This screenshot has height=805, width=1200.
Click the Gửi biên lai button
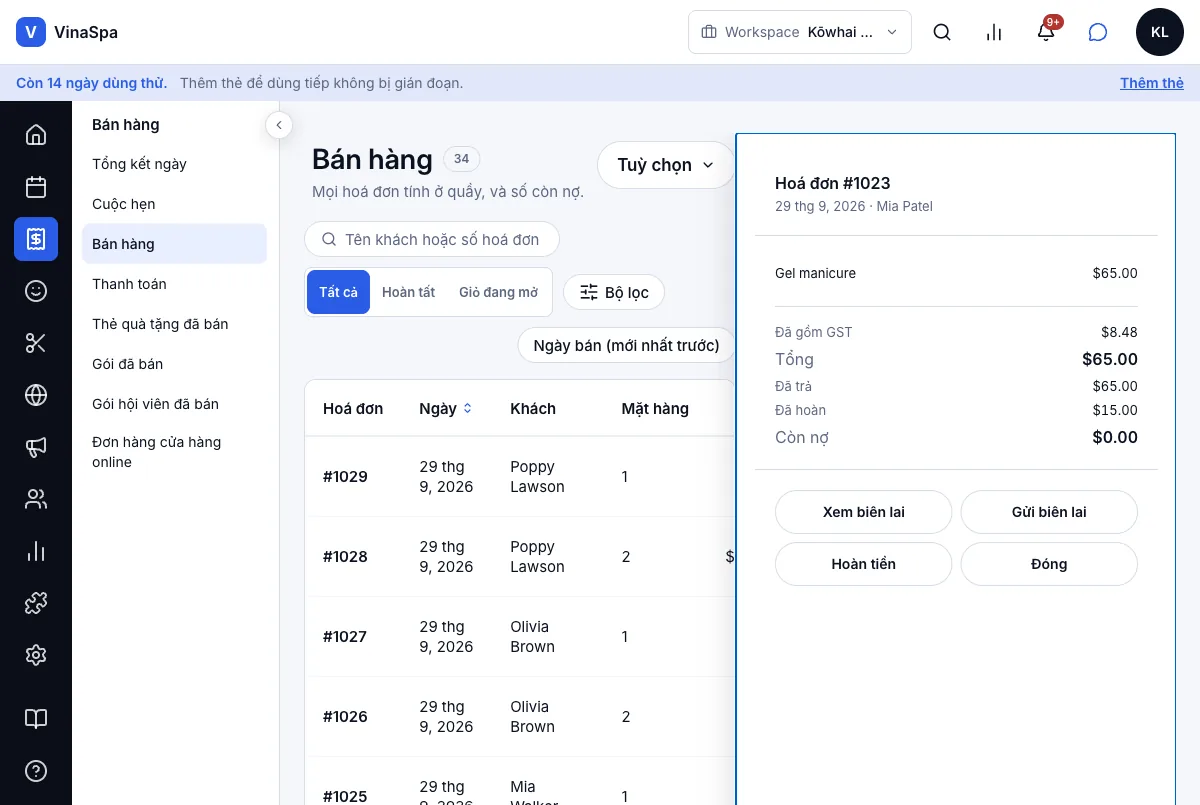coord(1049,512)
